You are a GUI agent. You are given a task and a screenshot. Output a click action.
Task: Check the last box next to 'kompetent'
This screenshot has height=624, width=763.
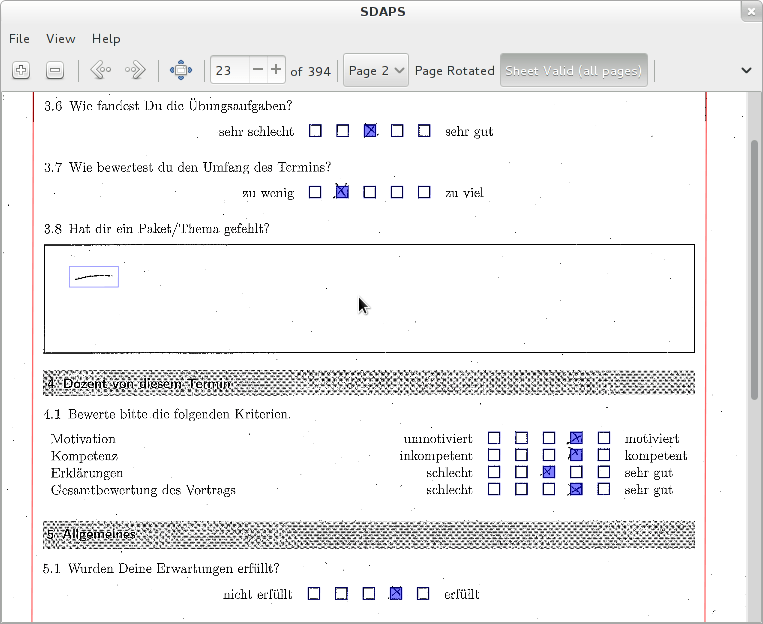pos(604,455)
